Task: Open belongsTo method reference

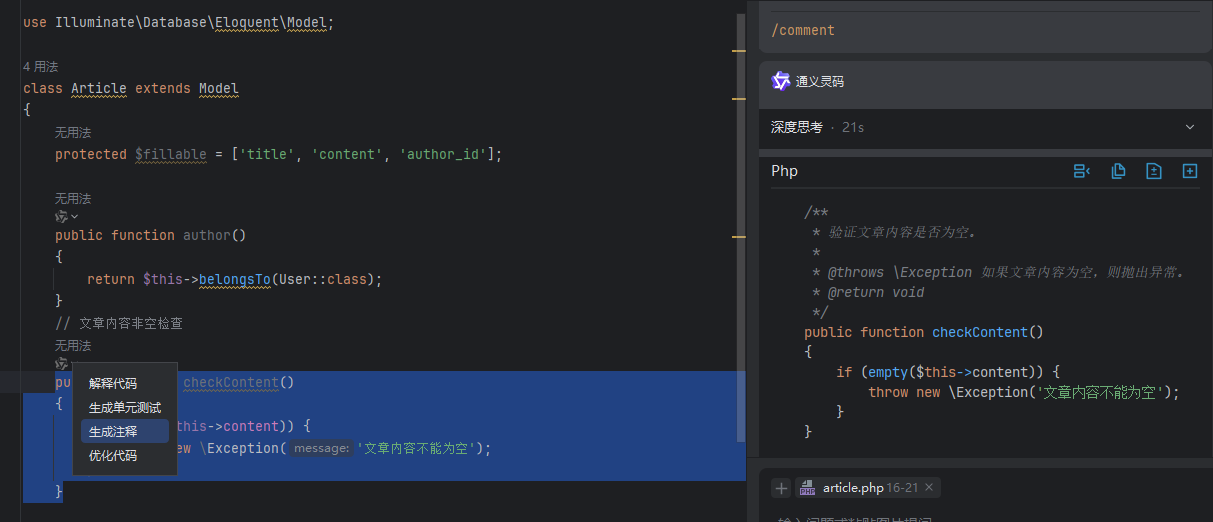Action: click(234, 279)
